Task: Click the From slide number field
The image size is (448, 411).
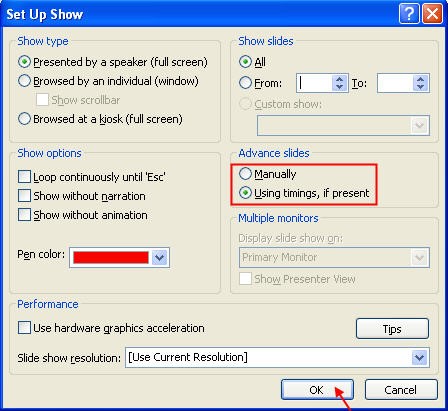Action: pos(314,83)
